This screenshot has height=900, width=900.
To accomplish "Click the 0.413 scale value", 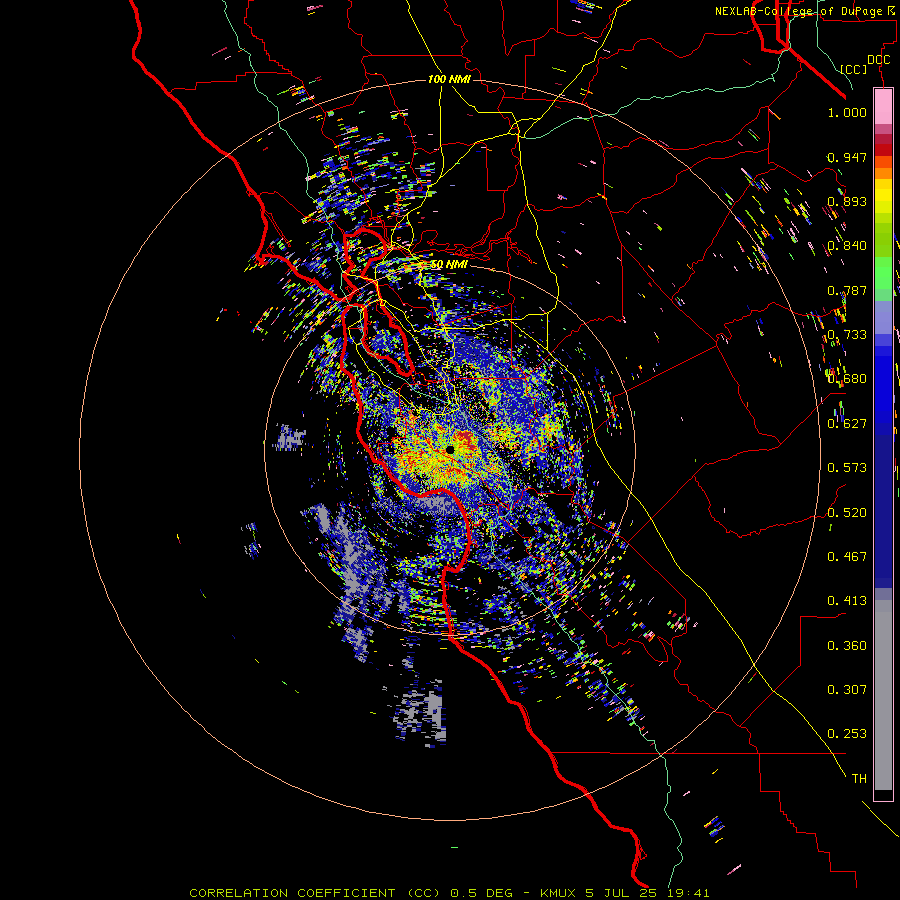I will pos(847,601).
